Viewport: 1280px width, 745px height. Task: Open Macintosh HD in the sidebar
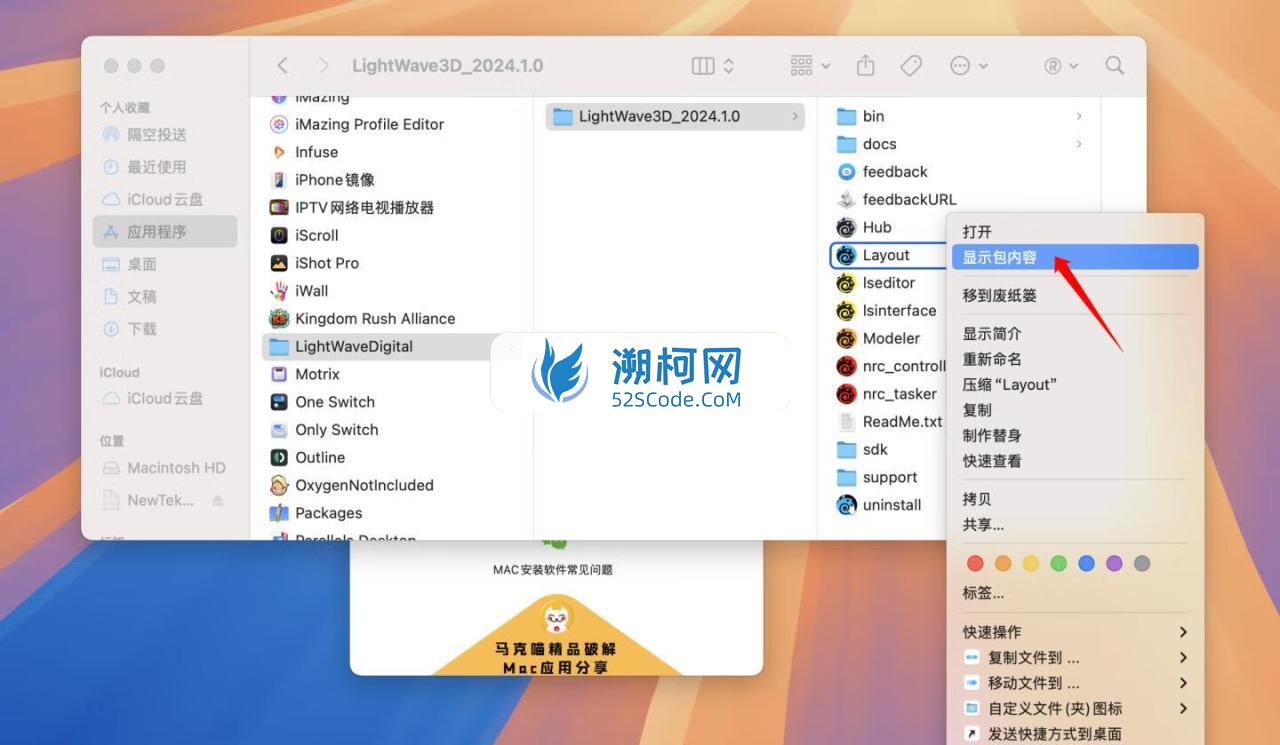[x=165, y=468]
